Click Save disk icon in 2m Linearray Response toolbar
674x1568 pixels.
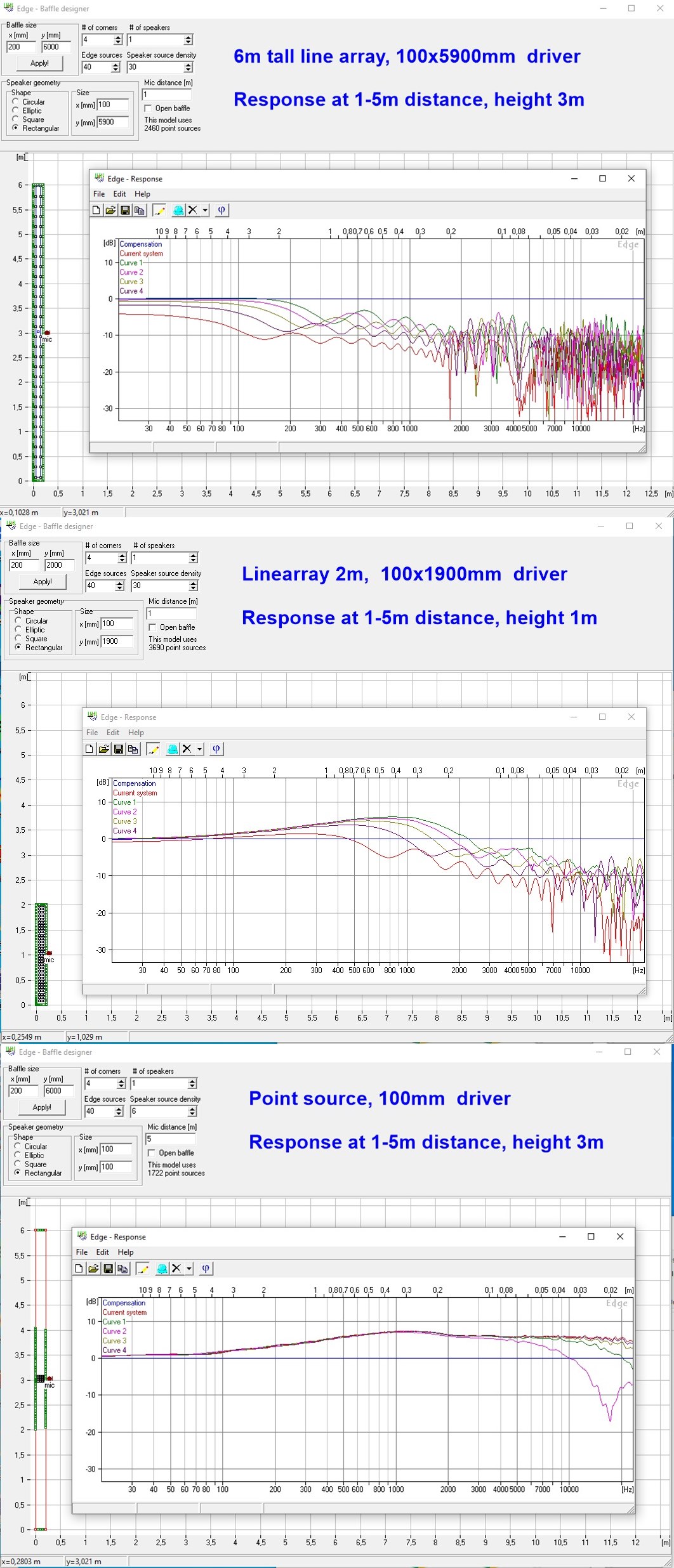pos(118,748)
